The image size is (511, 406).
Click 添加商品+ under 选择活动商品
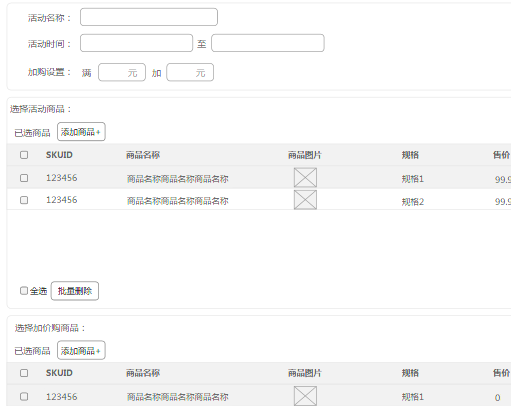click(81, 132)
